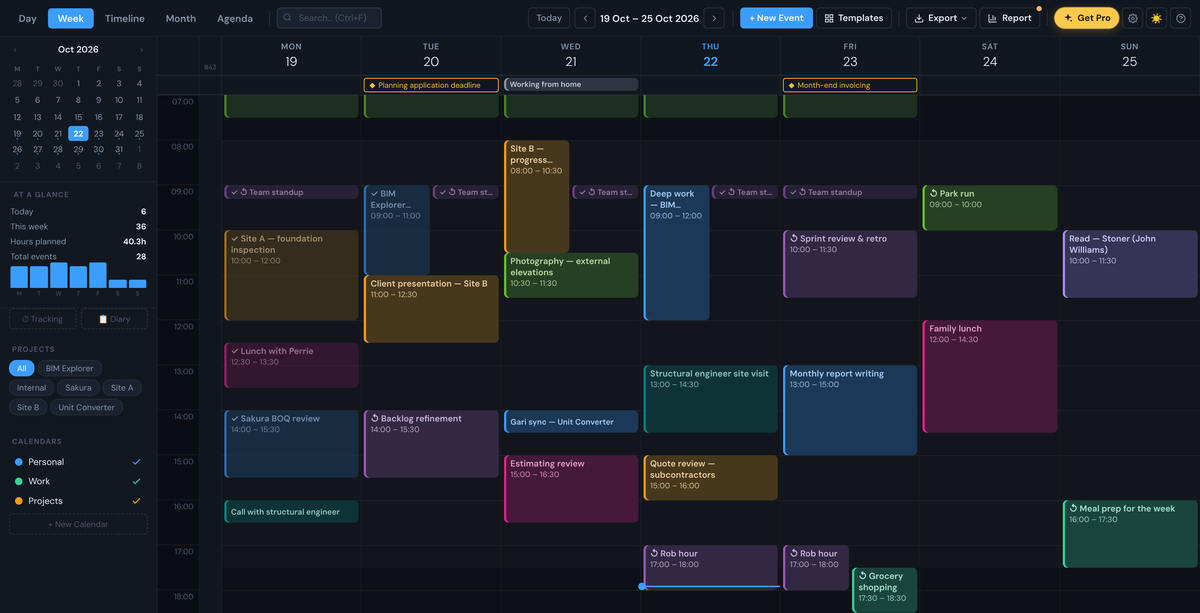This screenshot has height=613, width=1200.
Task: Go to previous week arrow
Action: [x=585, y=18]
